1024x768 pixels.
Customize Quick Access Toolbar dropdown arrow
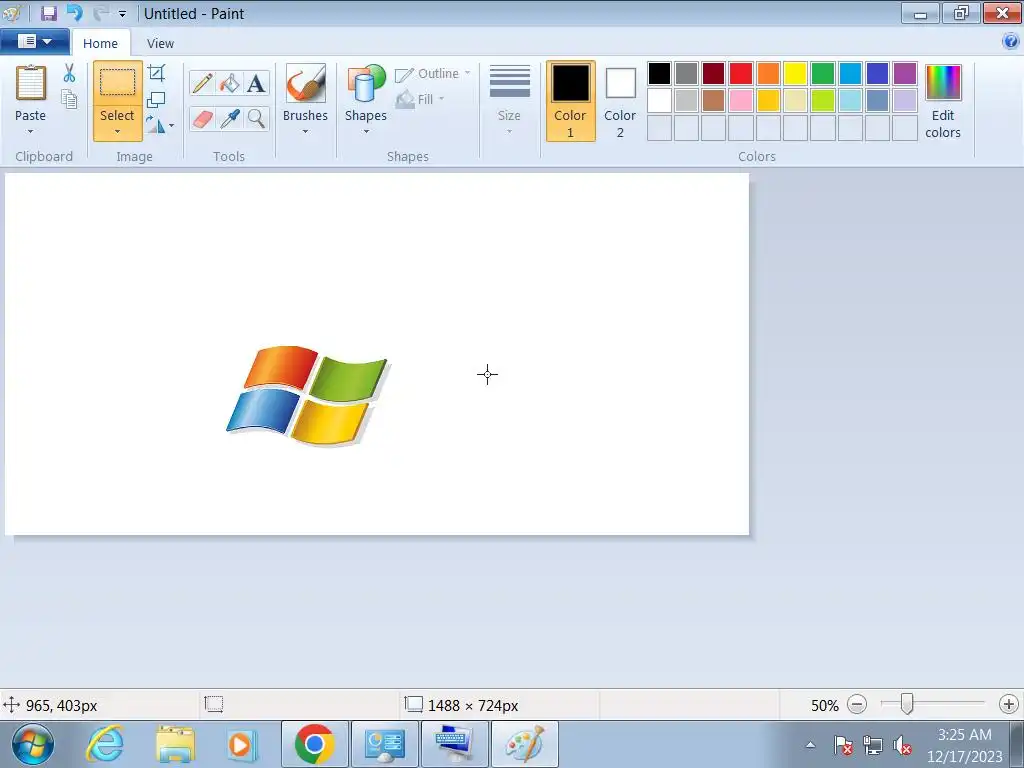122,14
